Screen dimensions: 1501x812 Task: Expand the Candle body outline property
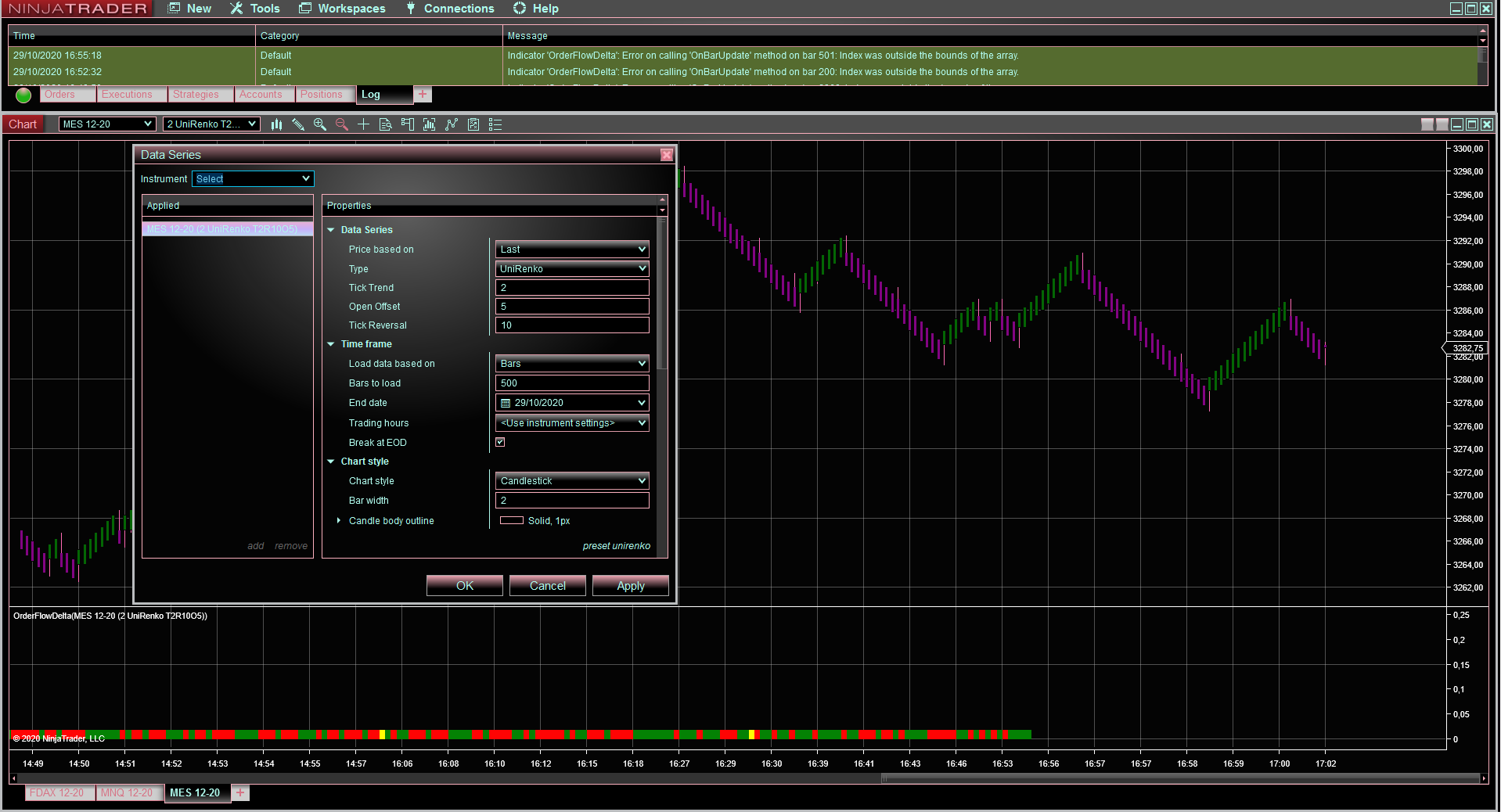click(x=338, y=520)
